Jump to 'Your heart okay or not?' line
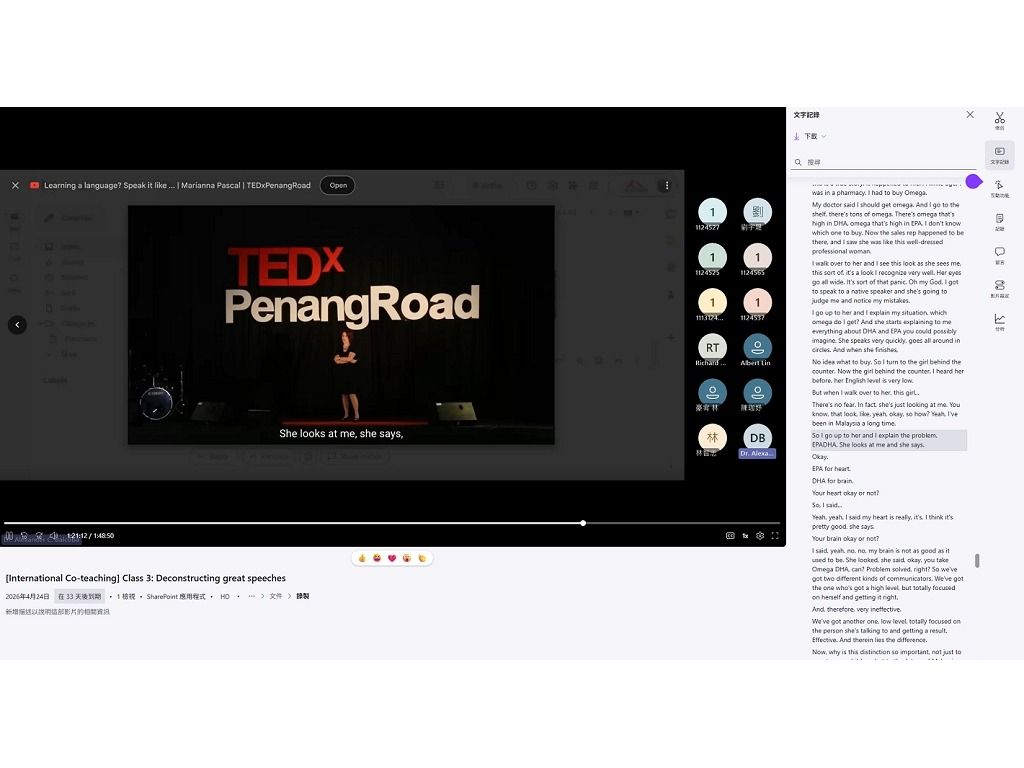 coord(845,493)
